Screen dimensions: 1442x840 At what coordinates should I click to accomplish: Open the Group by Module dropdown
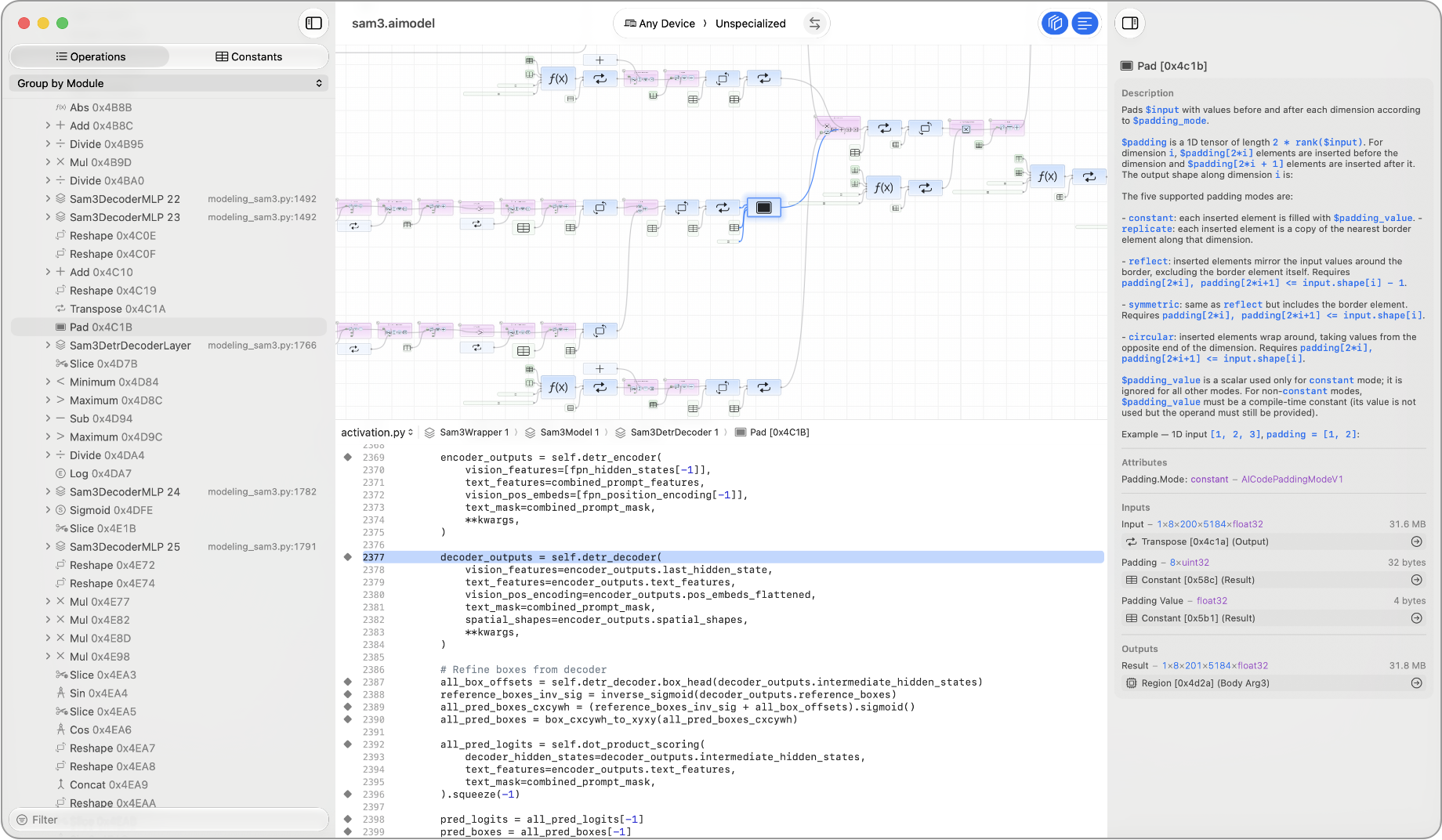click(168, 83)
